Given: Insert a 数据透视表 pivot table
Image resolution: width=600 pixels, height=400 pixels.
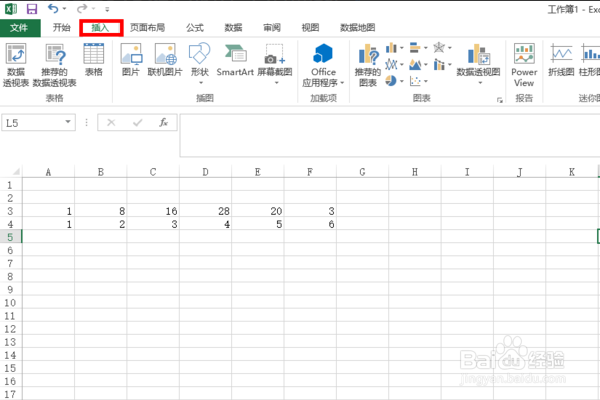Looking at the screenshot, I should click(16, 65).
